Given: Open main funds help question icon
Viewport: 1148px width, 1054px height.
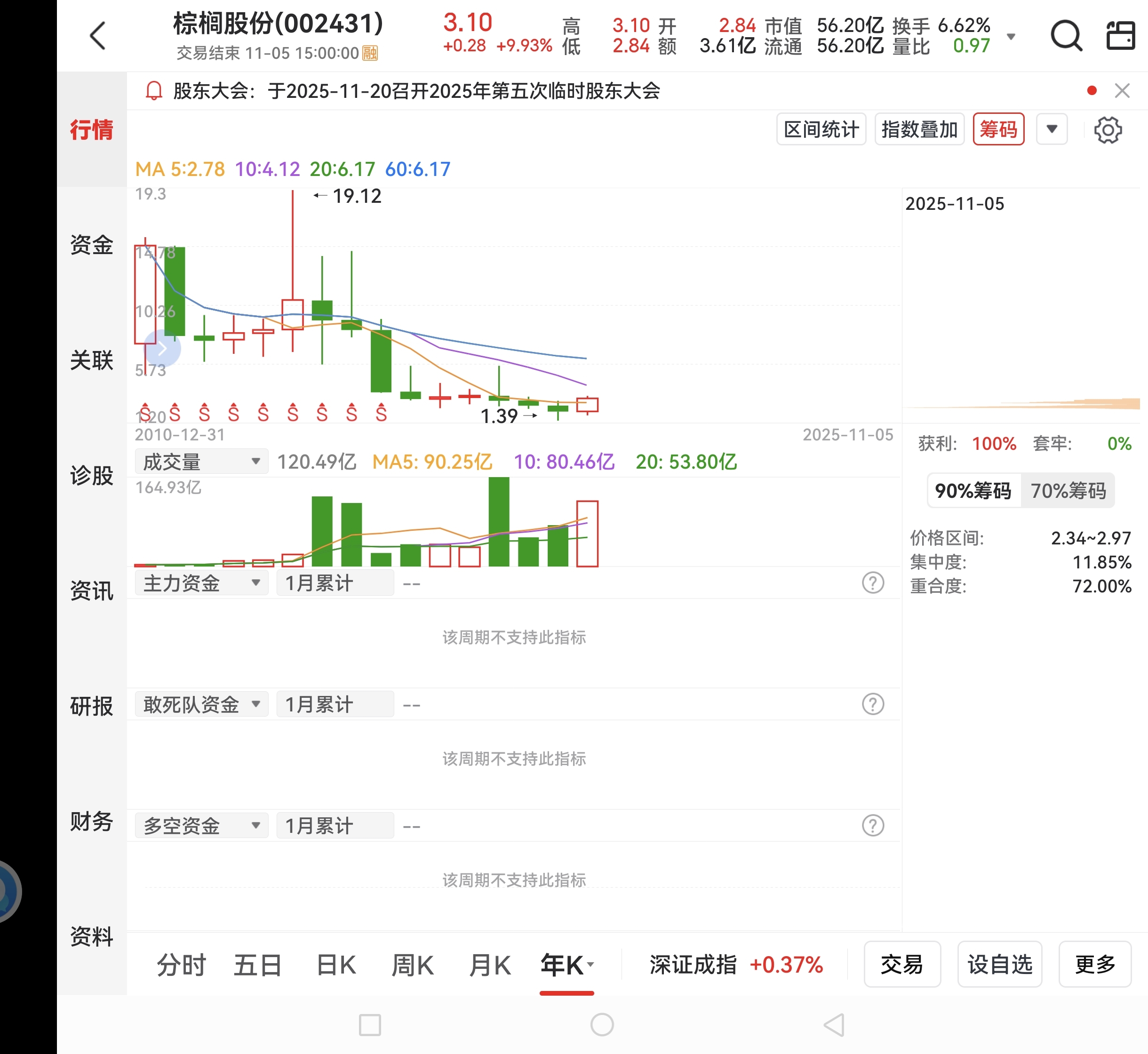Looking at the screenshot, I should [873, 583].
